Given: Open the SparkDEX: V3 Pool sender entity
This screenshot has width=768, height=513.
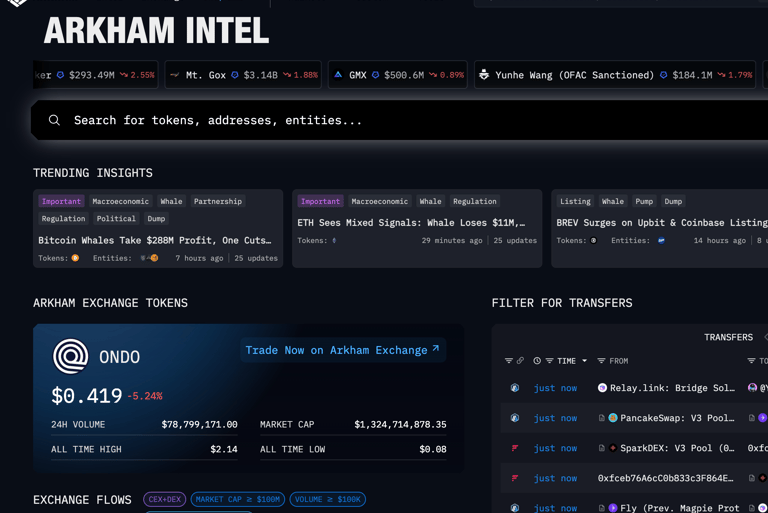Looking at the screenshot, I should tap(677, 448).
